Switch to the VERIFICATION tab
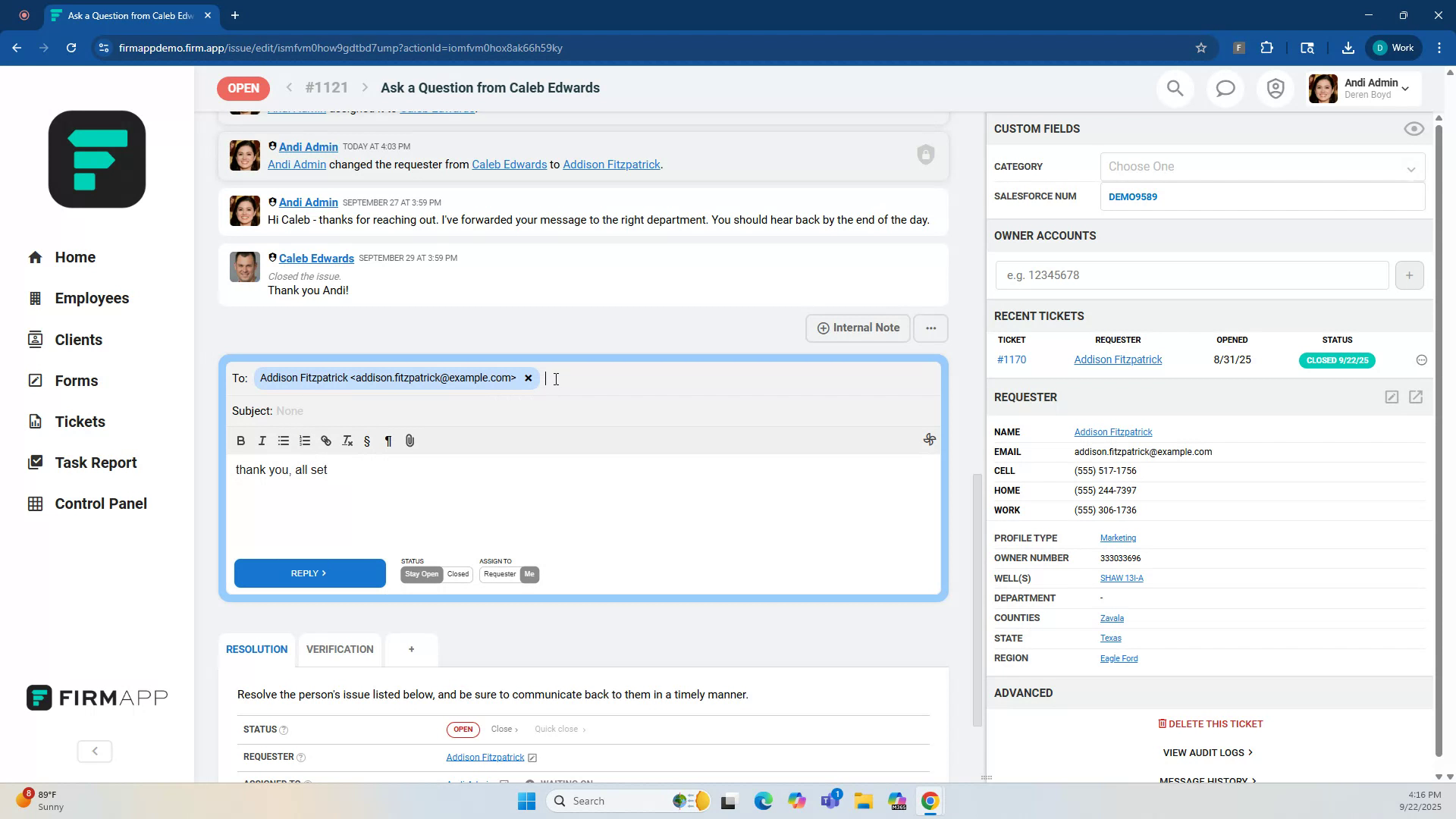Screen dimensions: 1456x819 [339, 649]
